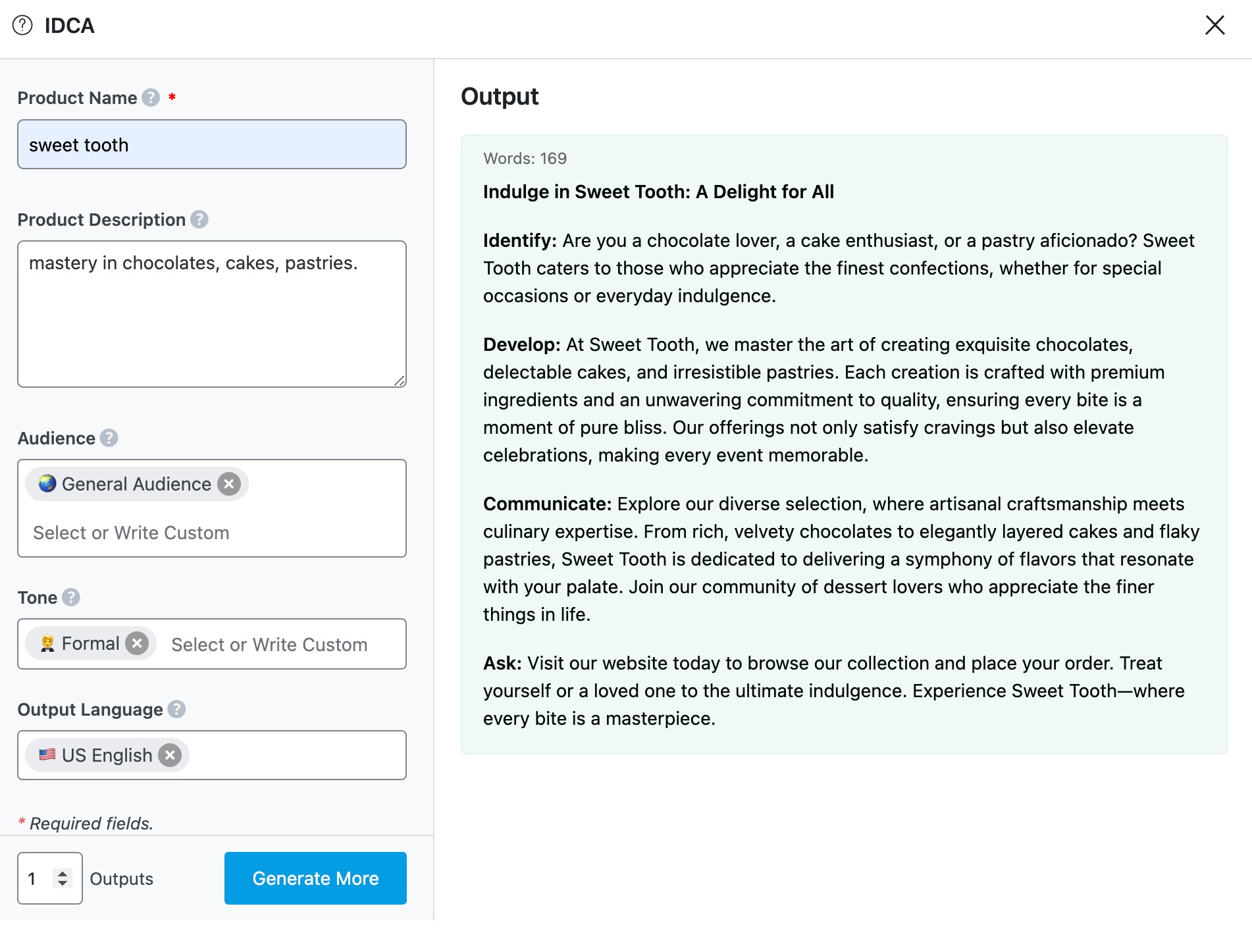The image size is (1252, 952).
Task: Show Product Name help tooltip icon
Action: 151,97
